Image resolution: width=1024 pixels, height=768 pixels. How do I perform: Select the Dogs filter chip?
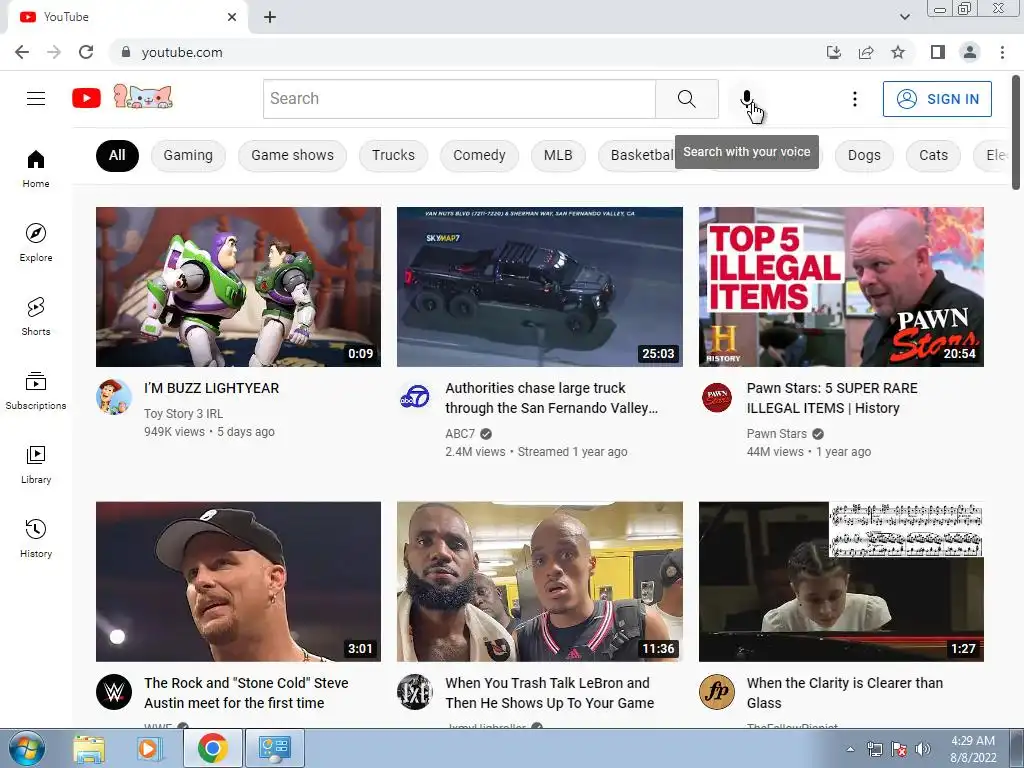point(864,155)
